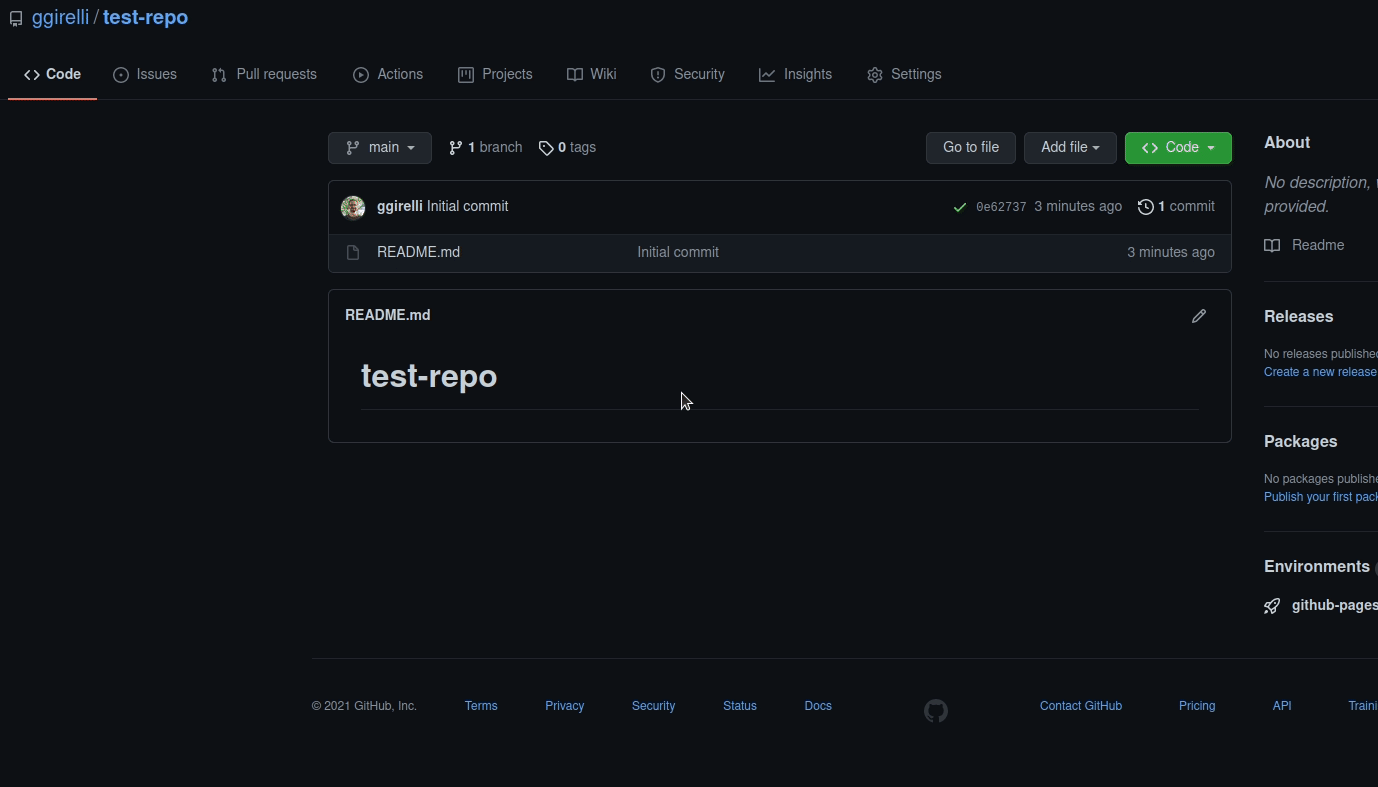Click the test-repo heading in README

429,376
